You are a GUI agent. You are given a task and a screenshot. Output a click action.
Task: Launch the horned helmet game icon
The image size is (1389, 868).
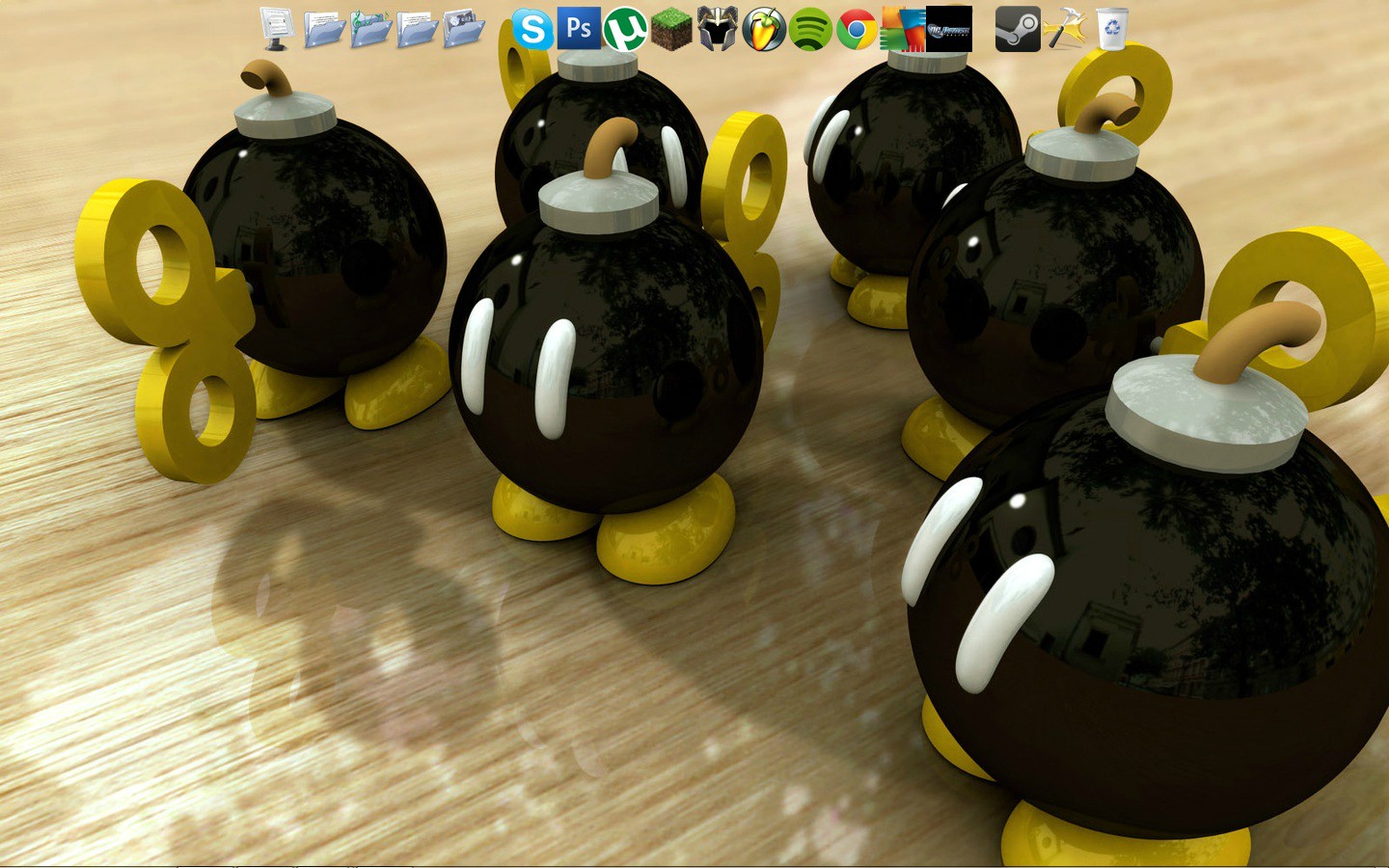point(718,29)
